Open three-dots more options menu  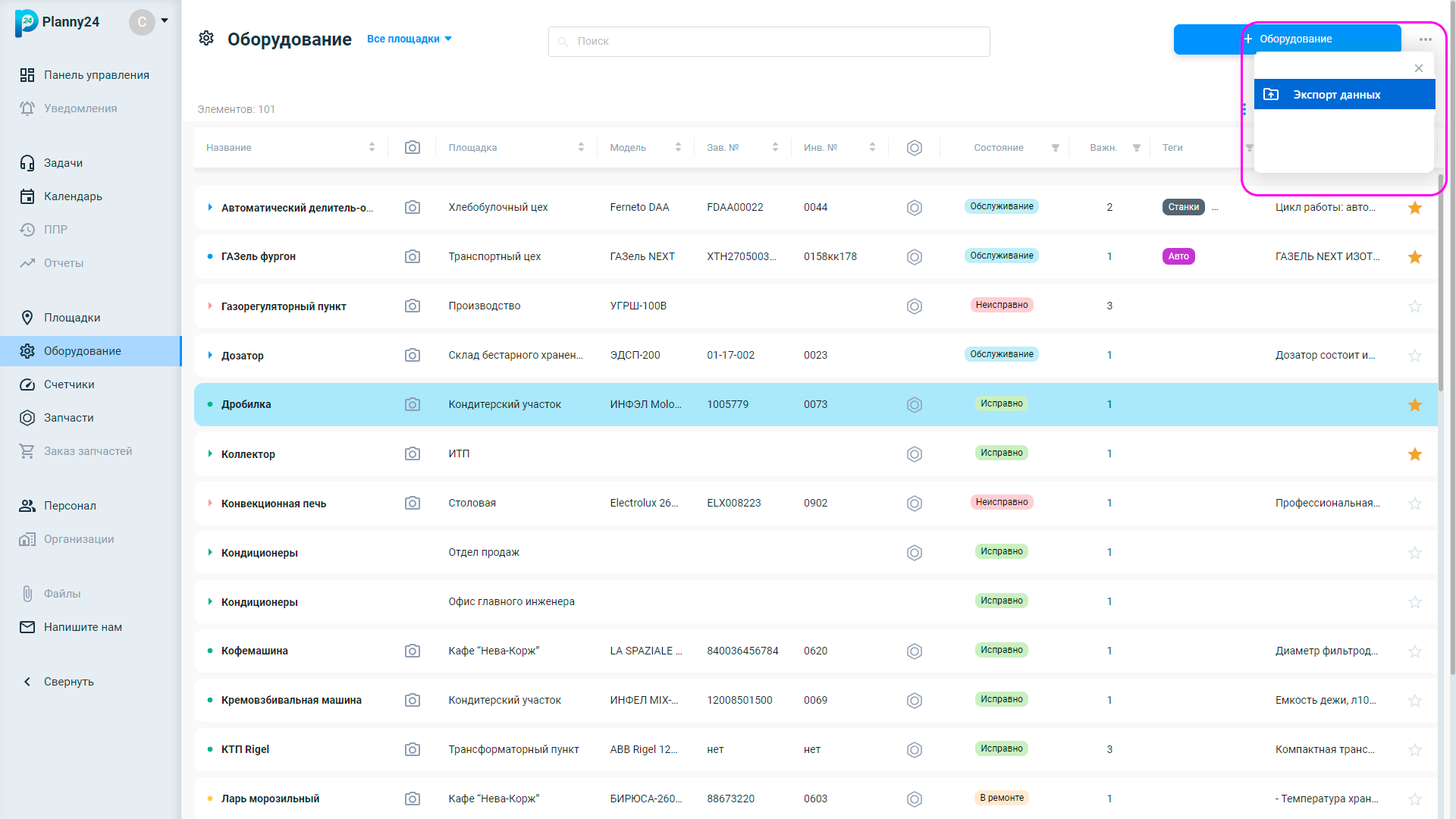pyautogui.click(x=1426, y=39)
